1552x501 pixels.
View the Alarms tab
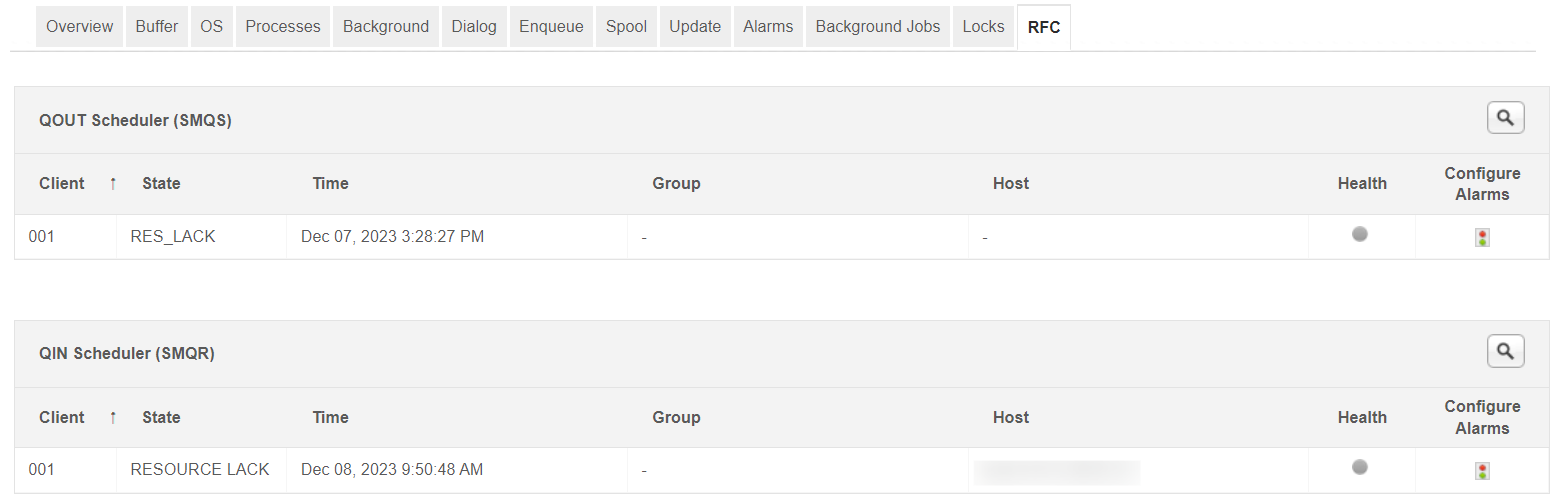point(768,27)
